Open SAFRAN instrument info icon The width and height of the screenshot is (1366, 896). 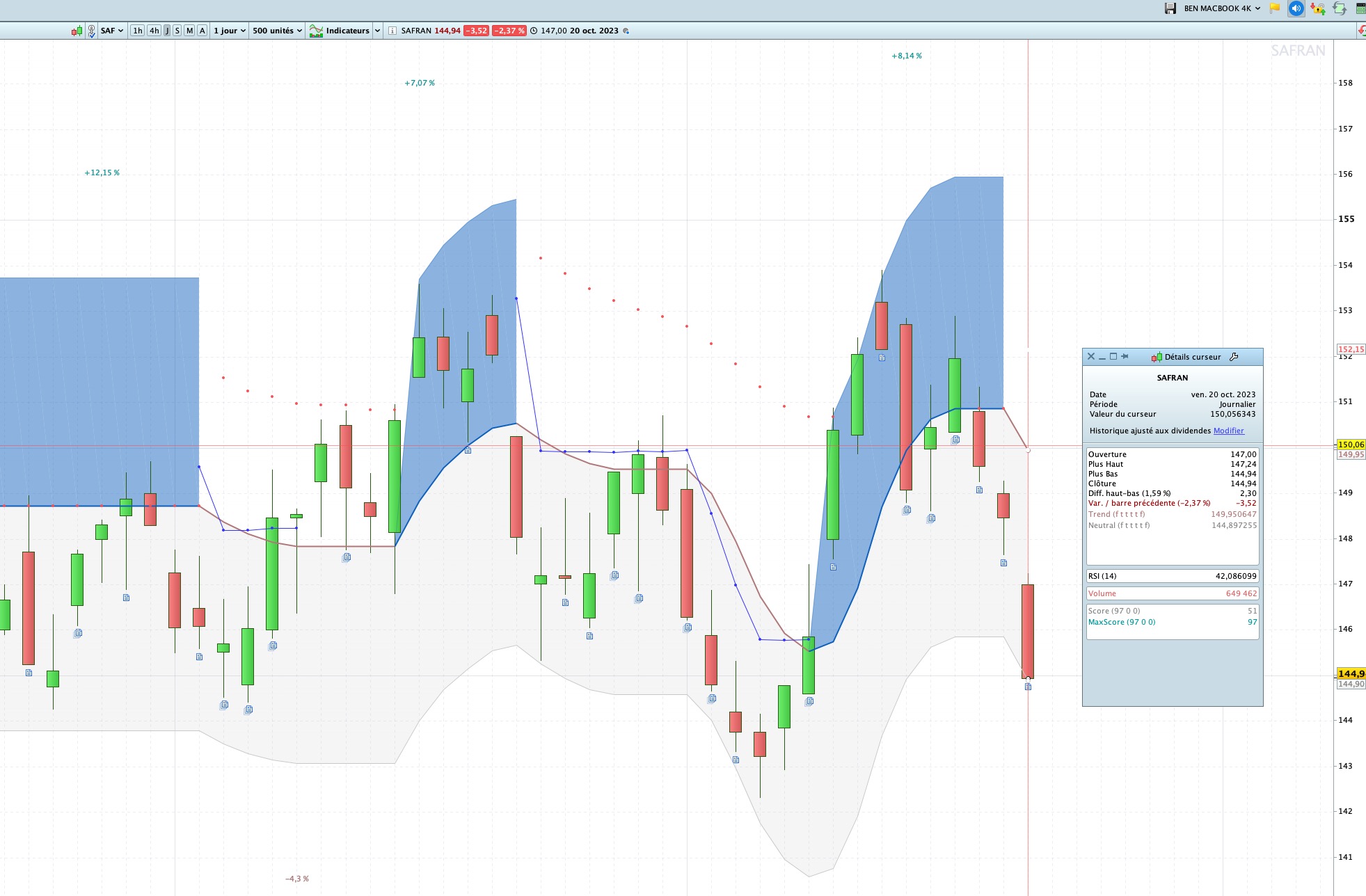[x=392, y=31]
